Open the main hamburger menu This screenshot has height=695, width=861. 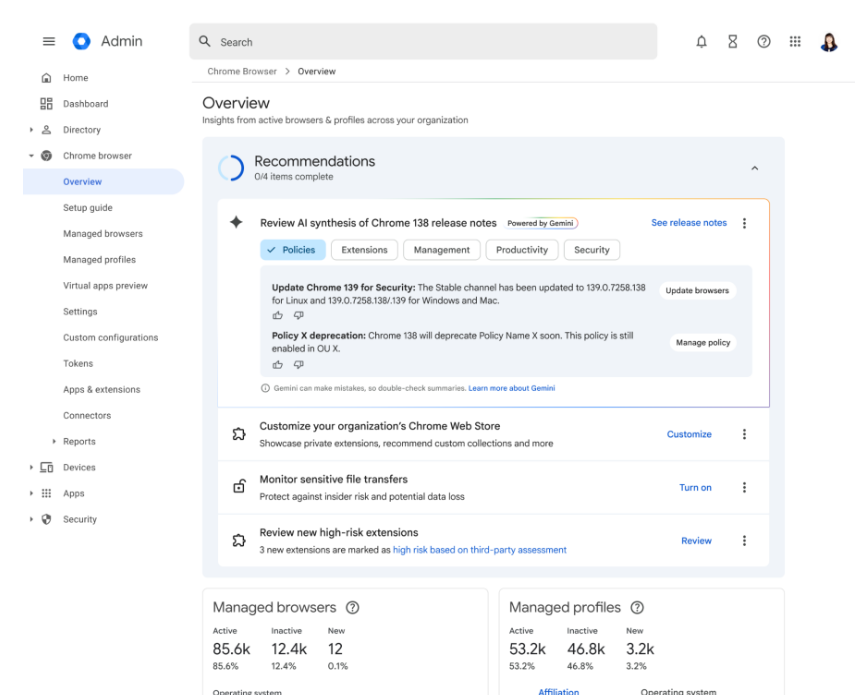pos(48,42)
